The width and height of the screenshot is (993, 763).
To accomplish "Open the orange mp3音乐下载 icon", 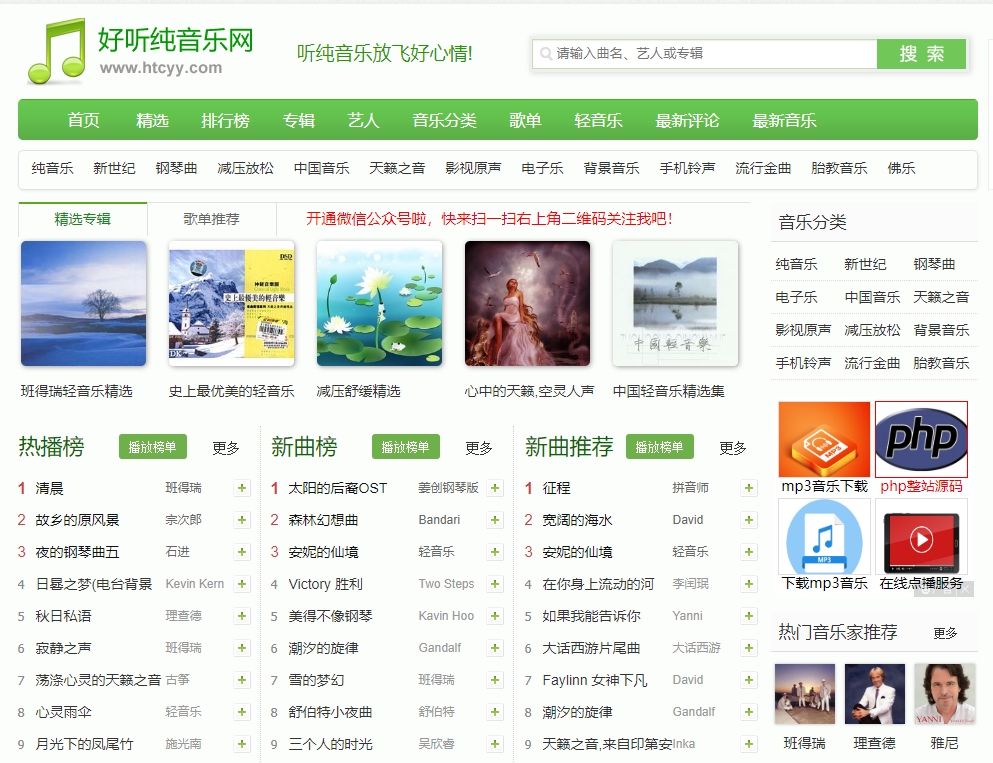I will click(x=824, y=440).
